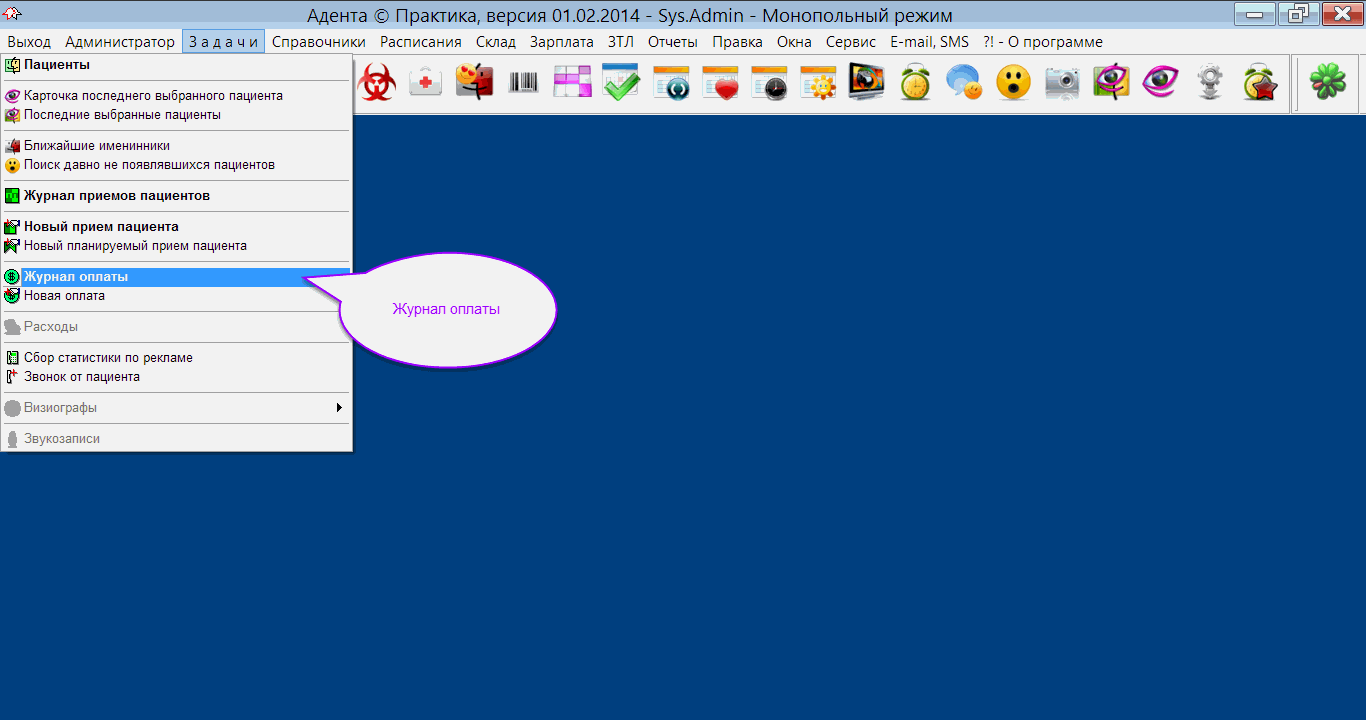Click the TV monitor toolbar icon
This screenshot has width=1366, height=720.
click(866, 83)
